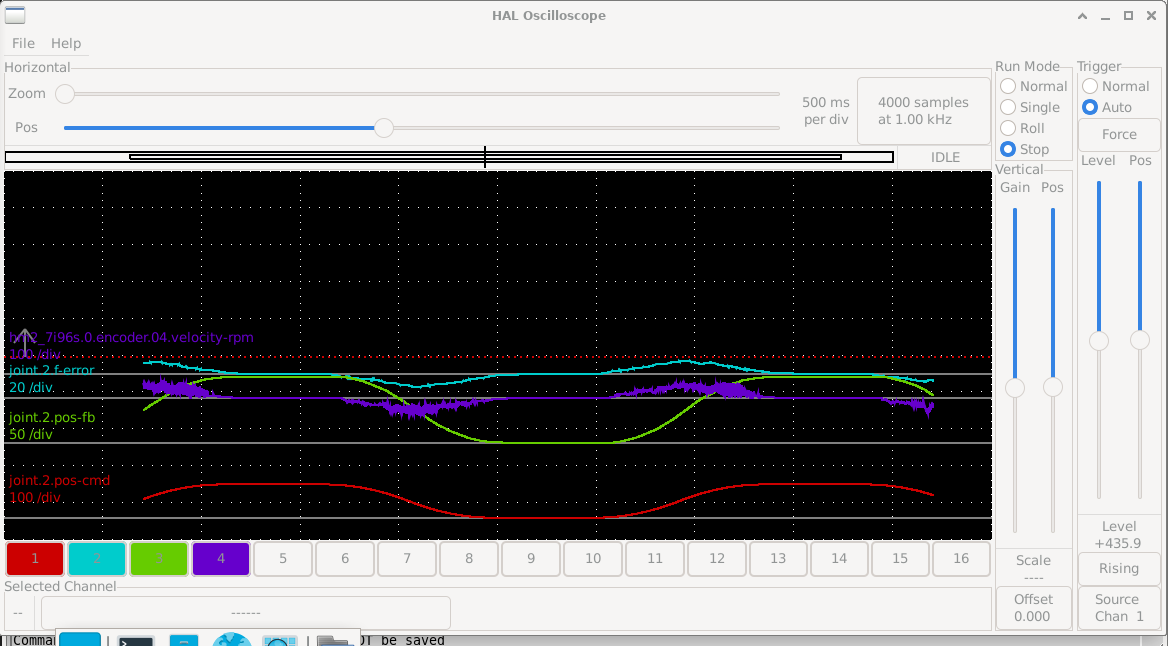Select channel 6 button
1168x646 pixels.
(x=345, y=558)
